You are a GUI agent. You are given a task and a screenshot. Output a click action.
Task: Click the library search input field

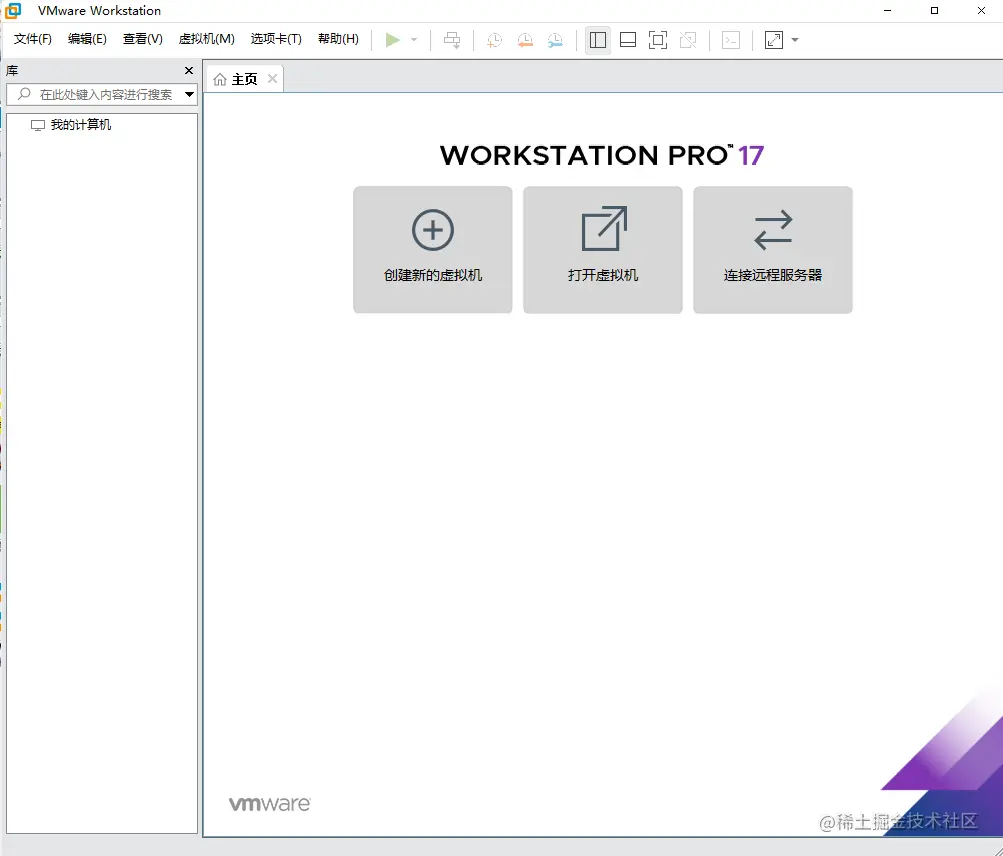(x=101, y=95)
